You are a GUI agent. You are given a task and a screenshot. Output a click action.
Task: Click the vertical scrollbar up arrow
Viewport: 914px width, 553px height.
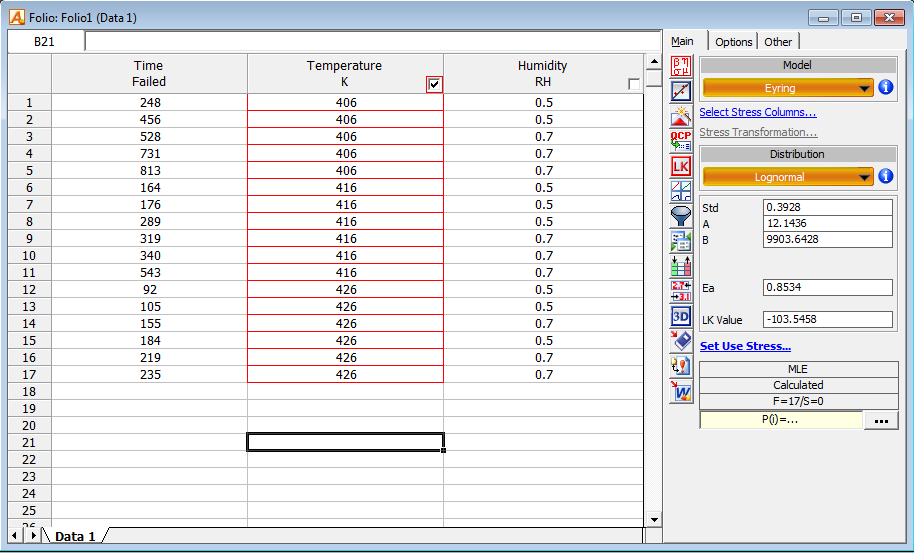(x=655, y=62)
